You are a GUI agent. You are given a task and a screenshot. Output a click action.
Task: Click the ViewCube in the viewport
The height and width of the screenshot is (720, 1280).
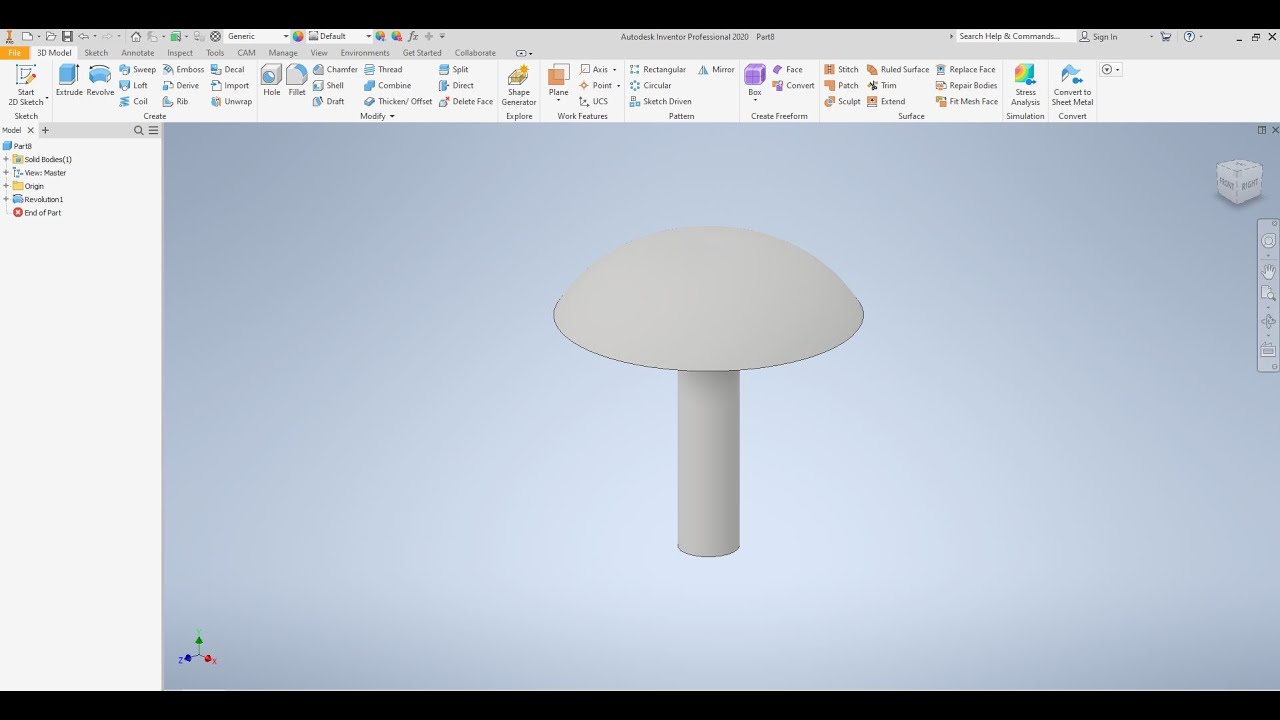coord(1239,182)
